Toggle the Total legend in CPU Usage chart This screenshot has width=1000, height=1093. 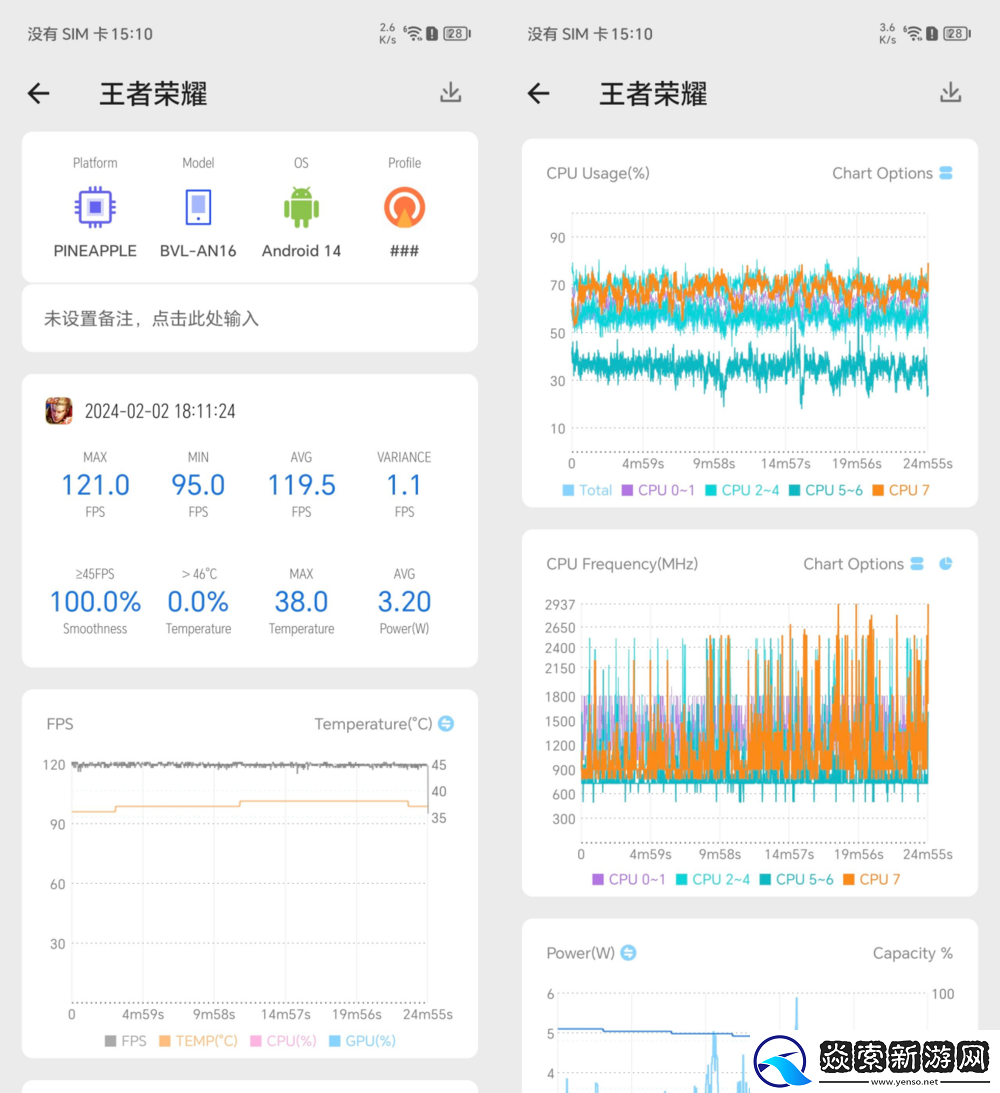coord(587,490)
